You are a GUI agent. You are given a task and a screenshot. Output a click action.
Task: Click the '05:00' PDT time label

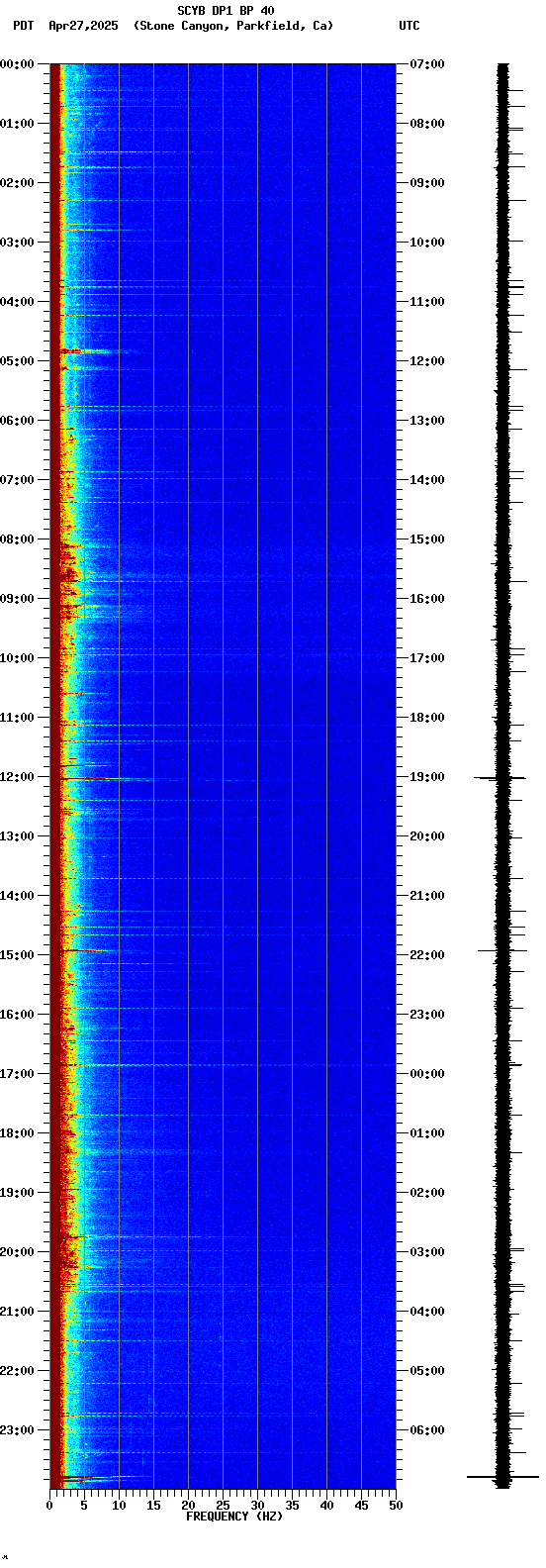17,361
